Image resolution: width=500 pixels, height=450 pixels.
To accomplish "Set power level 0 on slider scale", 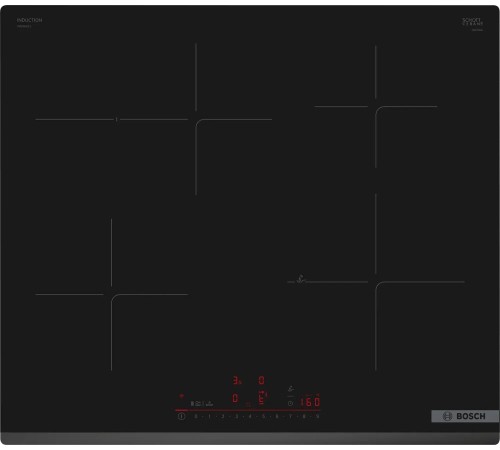I will tap(196, 416).
